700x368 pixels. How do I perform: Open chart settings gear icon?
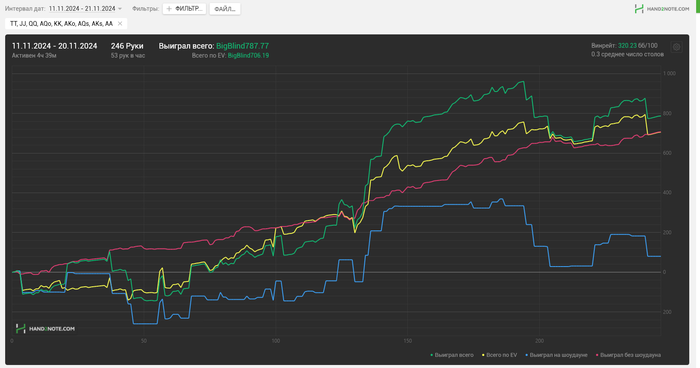click(x=676, y=47)
